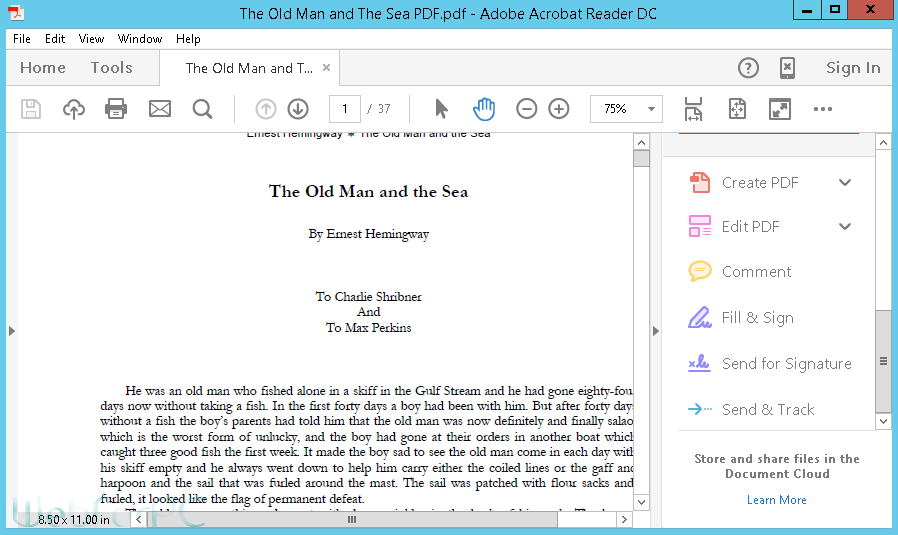898x535 pixels.
Task: Click the Fill & Sign label
Action: pos(758,317)
